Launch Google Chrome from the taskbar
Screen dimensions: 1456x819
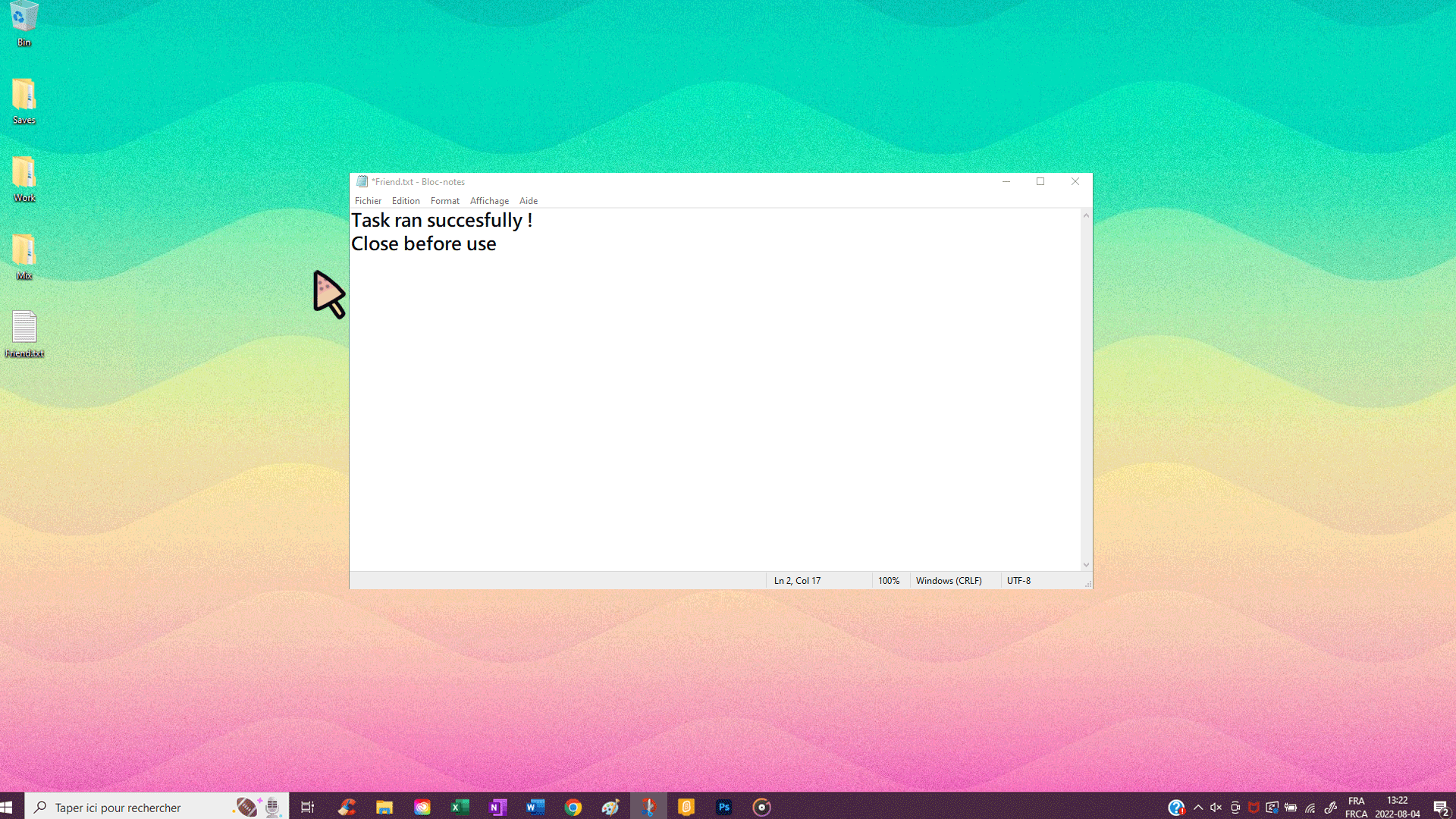(573, 807)
